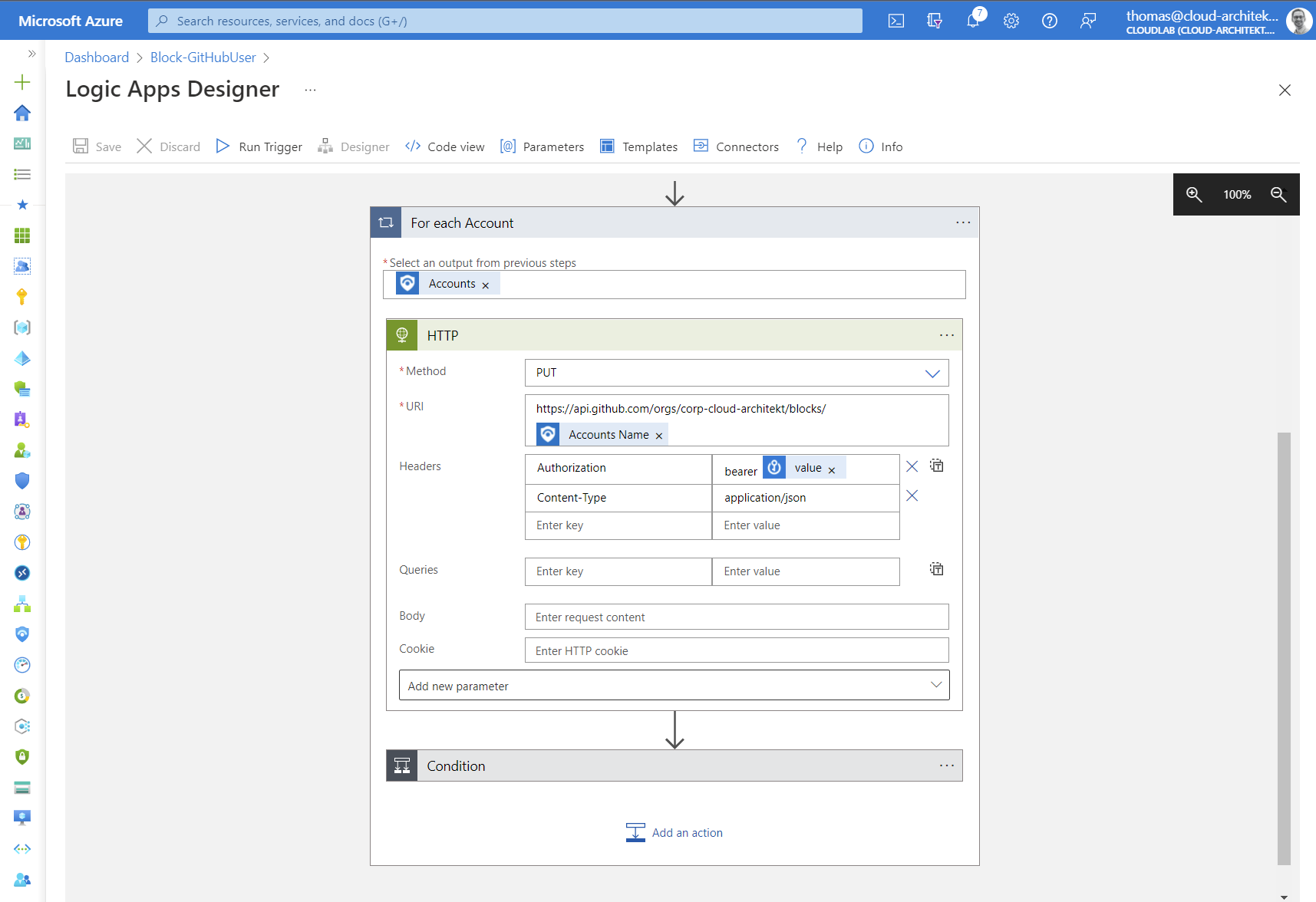Click the application/json value field
The width and height of the screenshot is (1316, 902).
[x=806, y=498]
